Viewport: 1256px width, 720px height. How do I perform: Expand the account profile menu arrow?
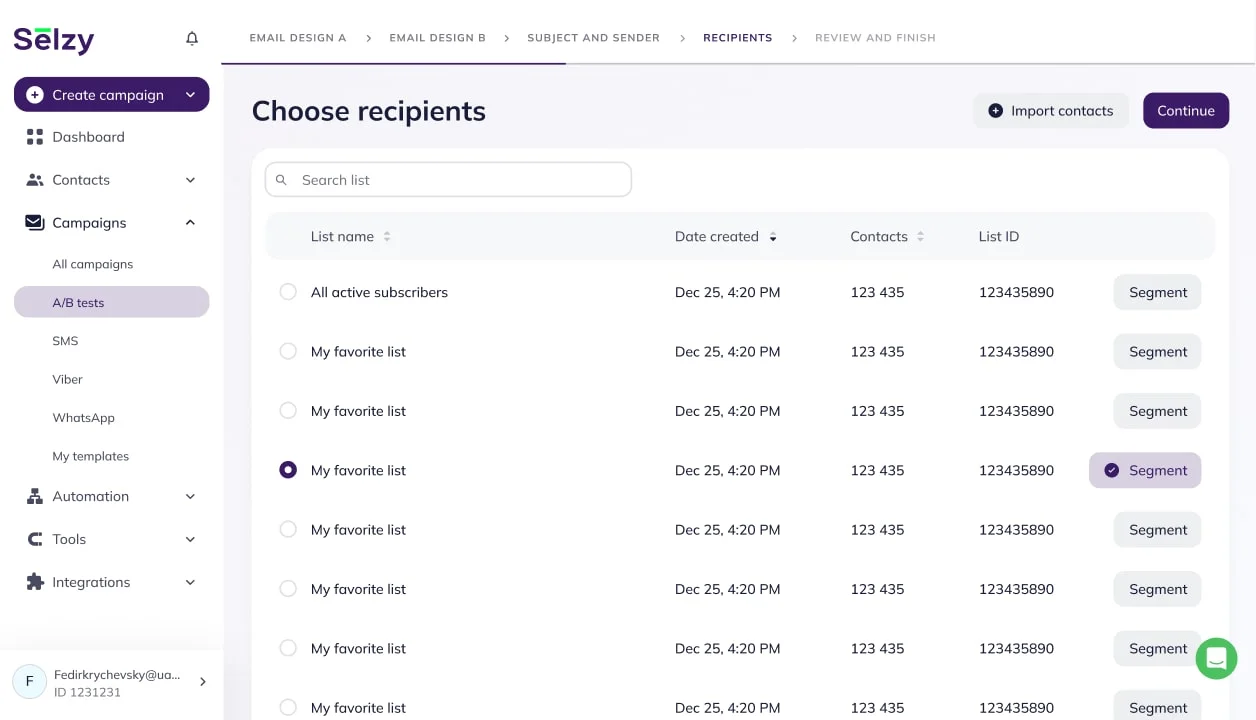[x=203, y=682]
